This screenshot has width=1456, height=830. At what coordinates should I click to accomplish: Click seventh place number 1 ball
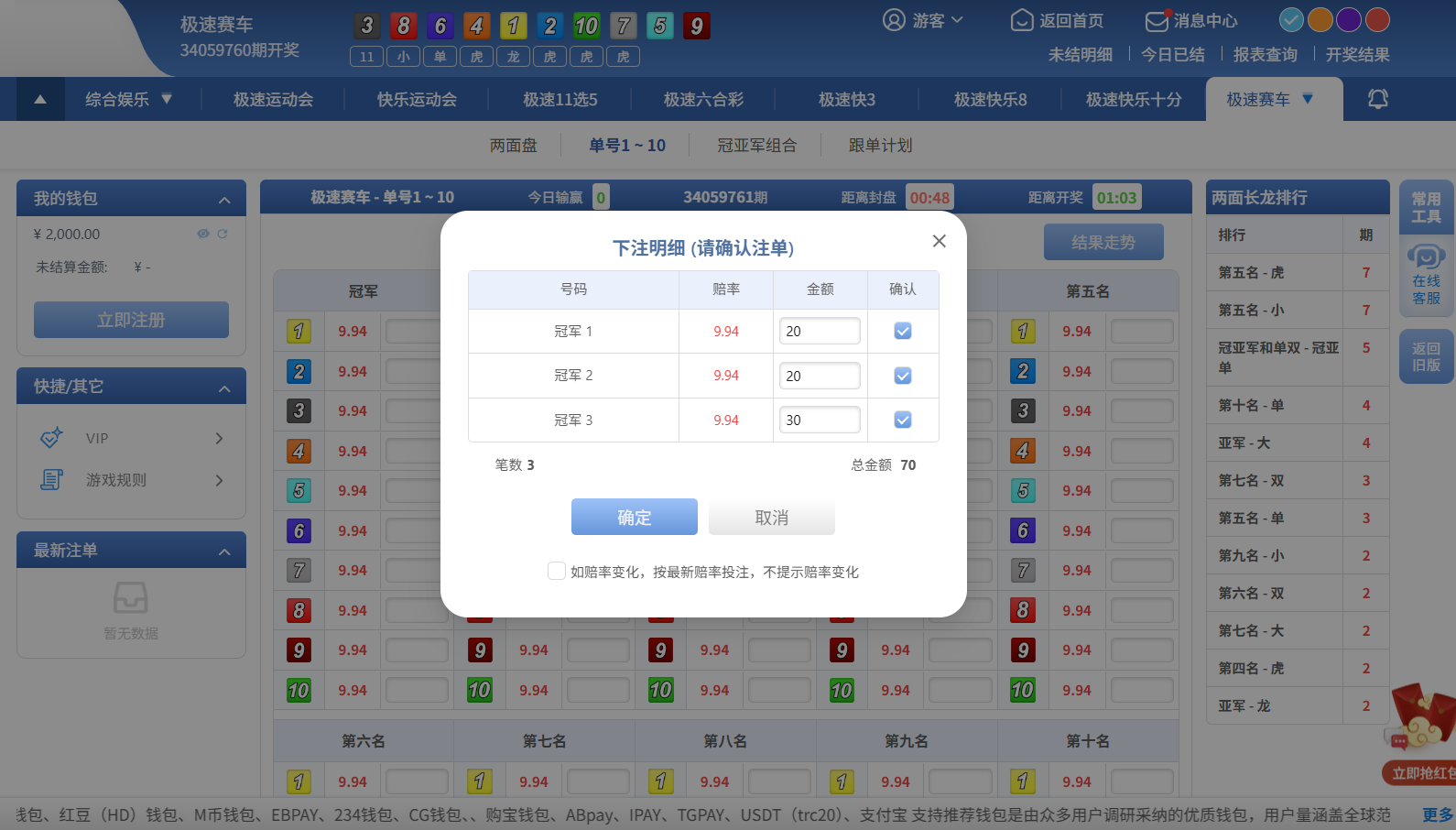pos(480,781)
